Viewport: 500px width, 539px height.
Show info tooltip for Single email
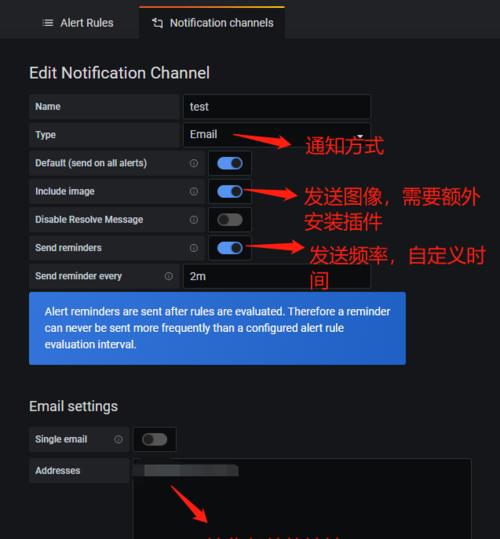[118, 439]
